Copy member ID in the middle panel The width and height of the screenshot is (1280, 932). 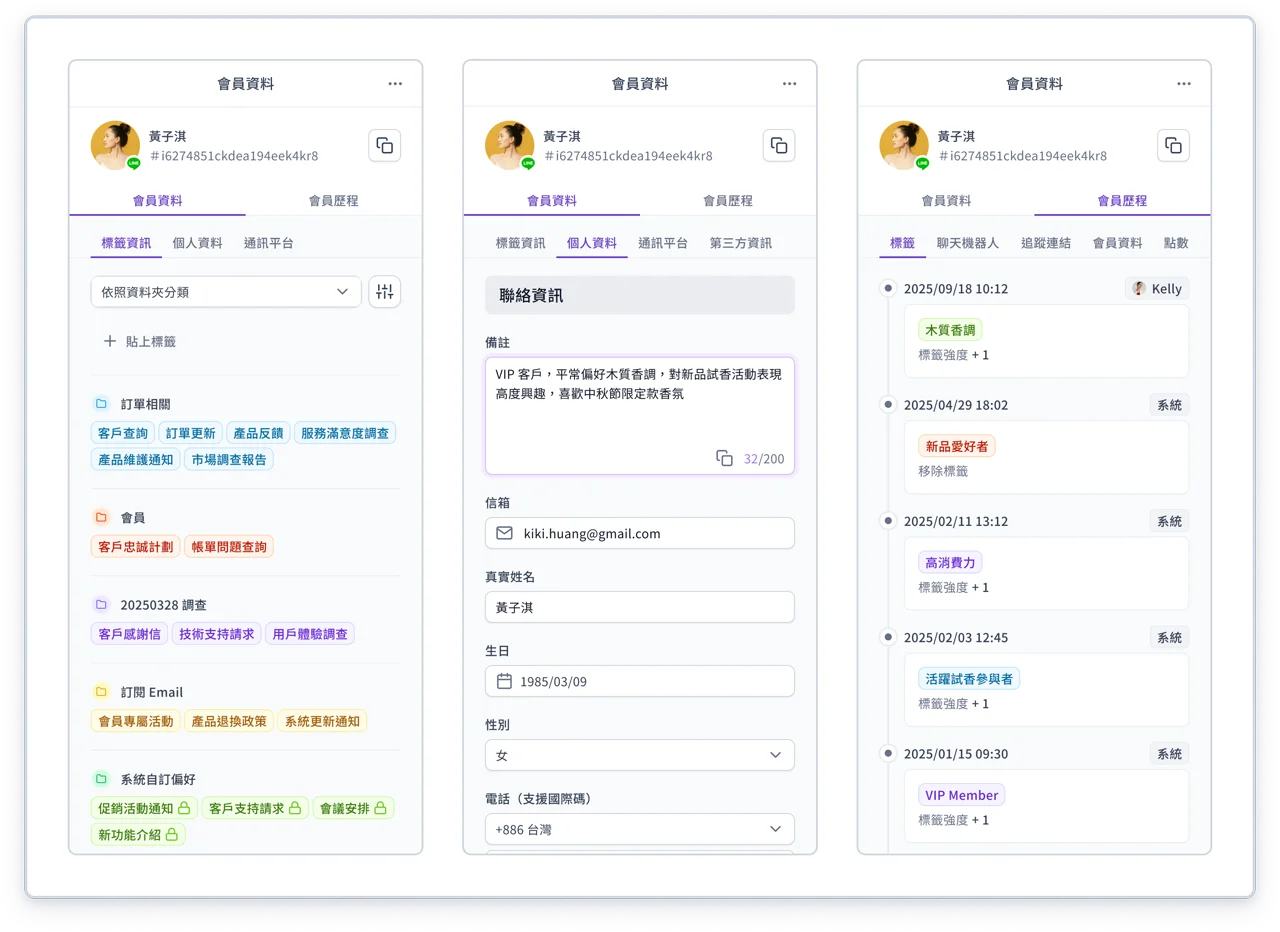coord(779,145)
